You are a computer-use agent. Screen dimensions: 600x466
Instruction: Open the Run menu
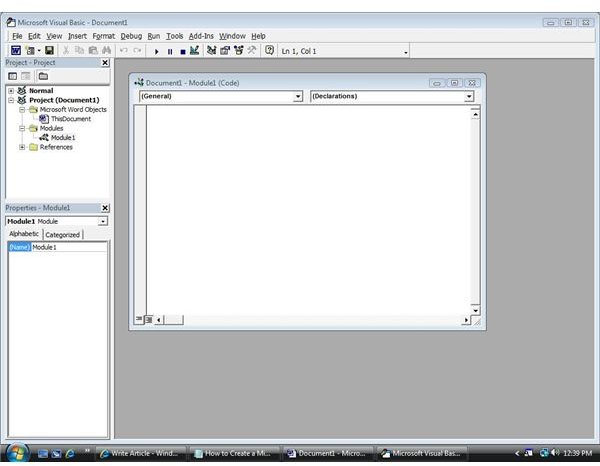pos(154,36)
